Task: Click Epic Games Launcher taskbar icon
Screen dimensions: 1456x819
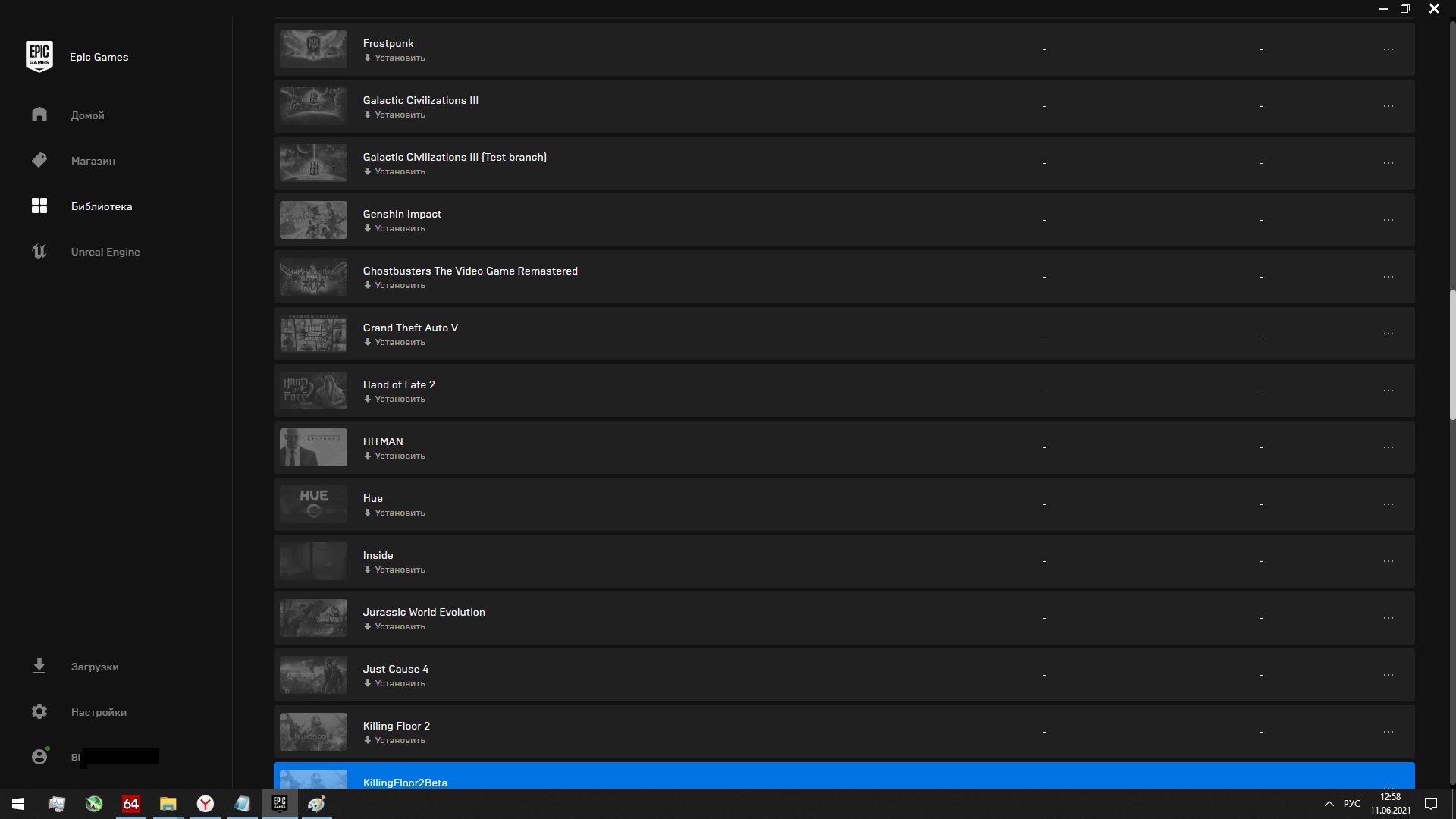Action: tap(279, 804)
